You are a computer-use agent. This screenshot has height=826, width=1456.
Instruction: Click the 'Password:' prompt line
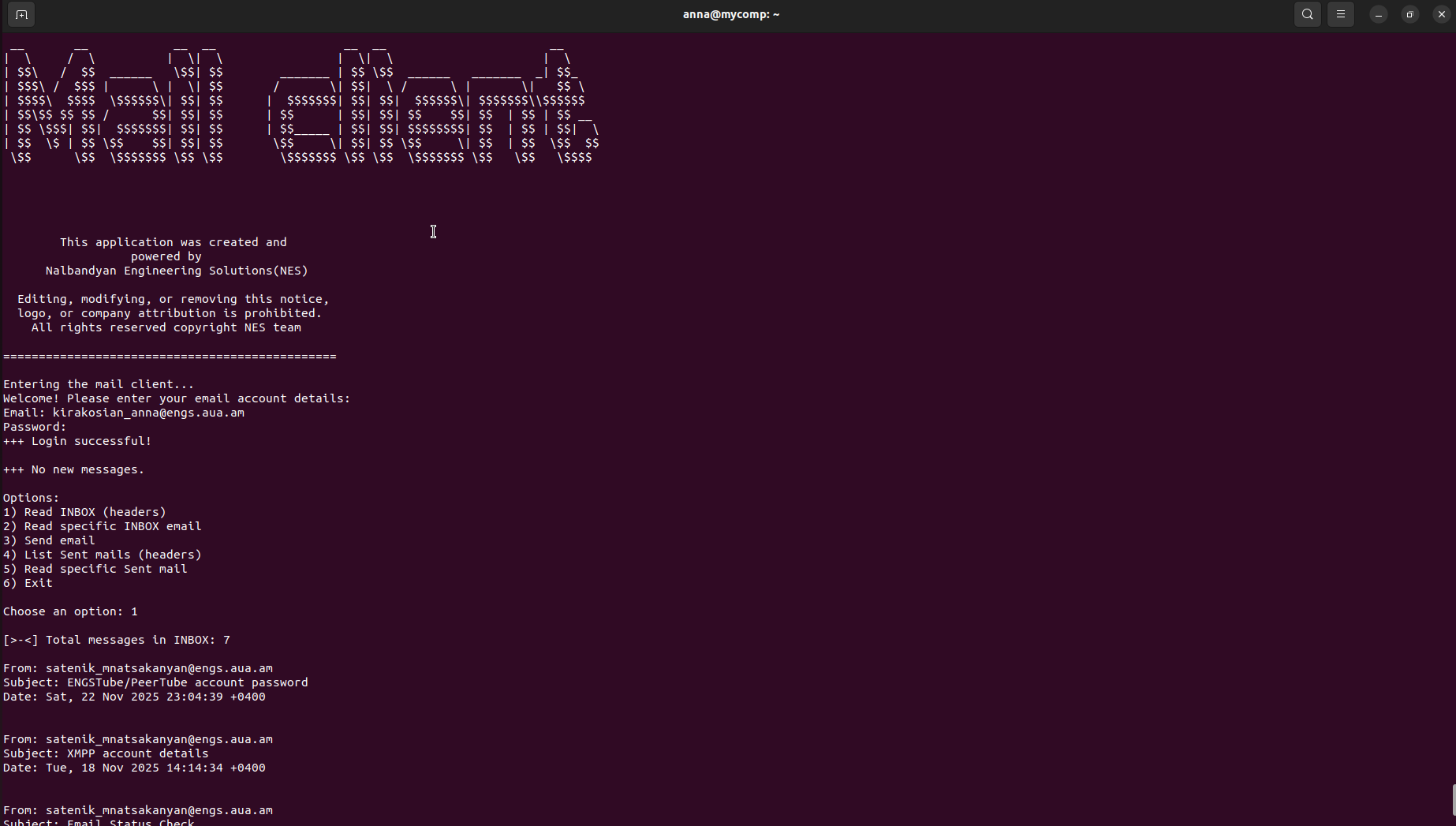(x=35, y=428)
